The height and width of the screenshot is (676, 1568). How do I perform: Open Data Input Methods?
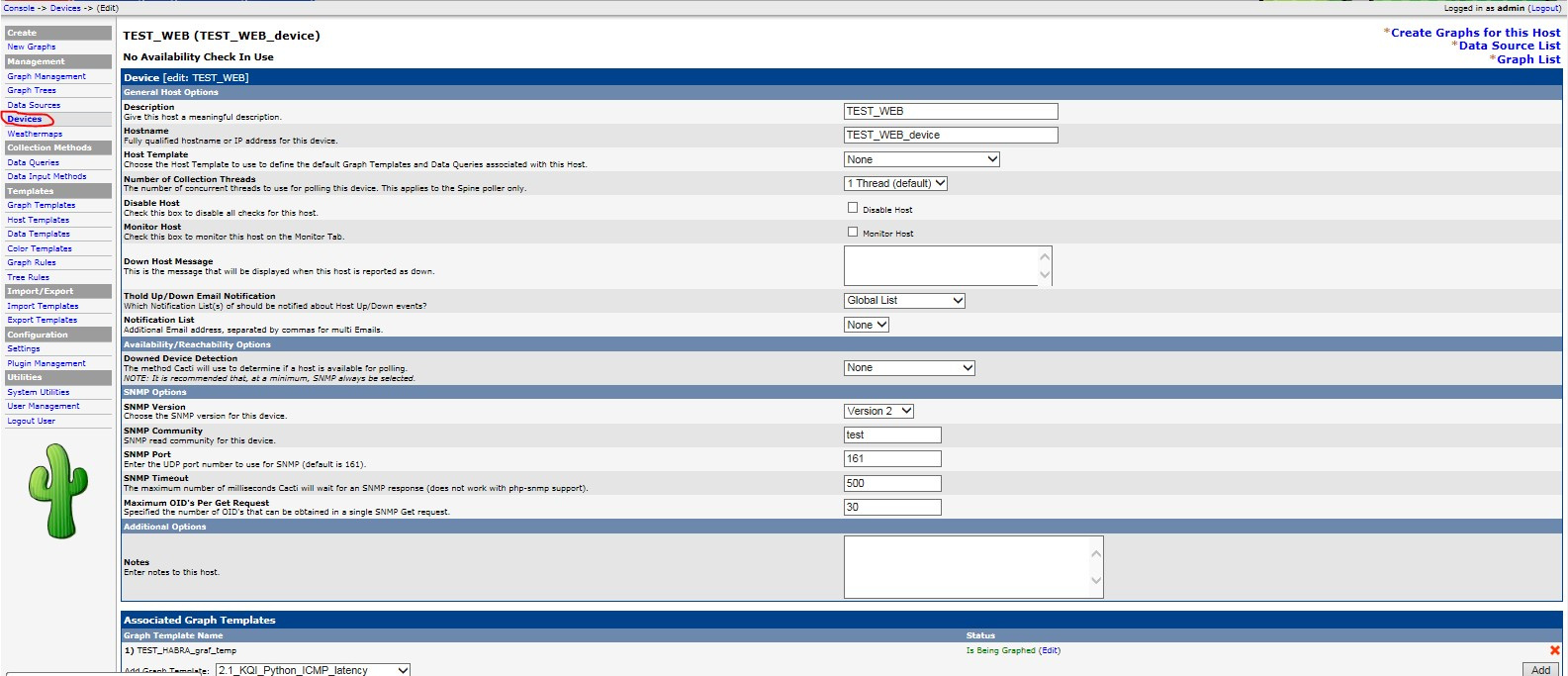[46, 176]
